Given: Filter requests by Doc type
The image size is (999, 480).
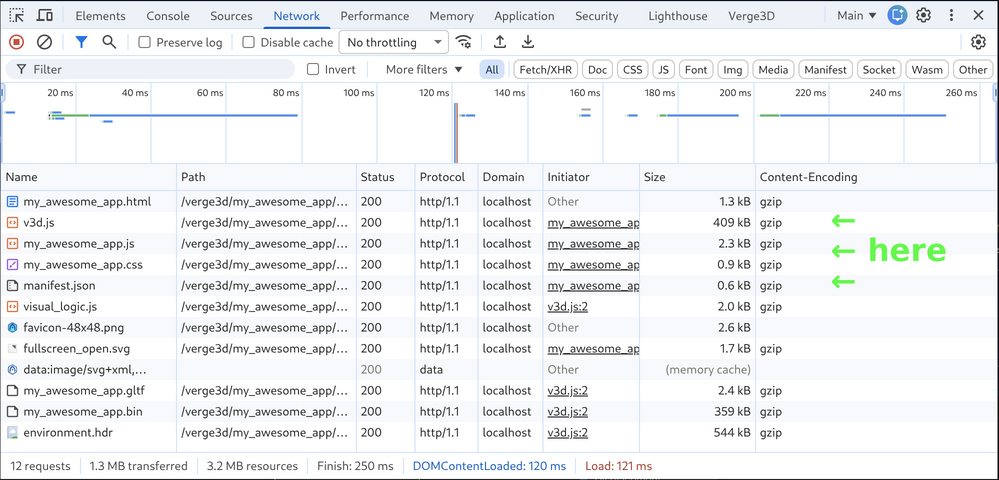Looking at the screenshot, I should [x=597, y=69].
